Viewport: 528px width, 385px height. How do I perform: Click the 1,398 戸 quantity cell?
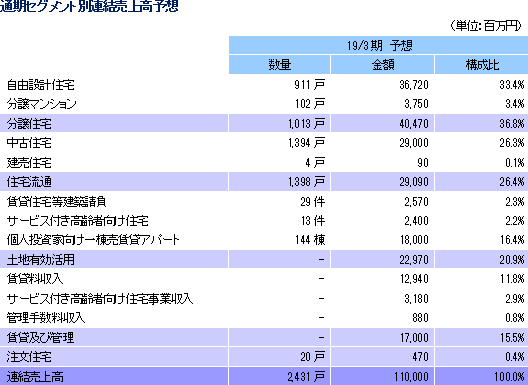(x=306, y=182)
